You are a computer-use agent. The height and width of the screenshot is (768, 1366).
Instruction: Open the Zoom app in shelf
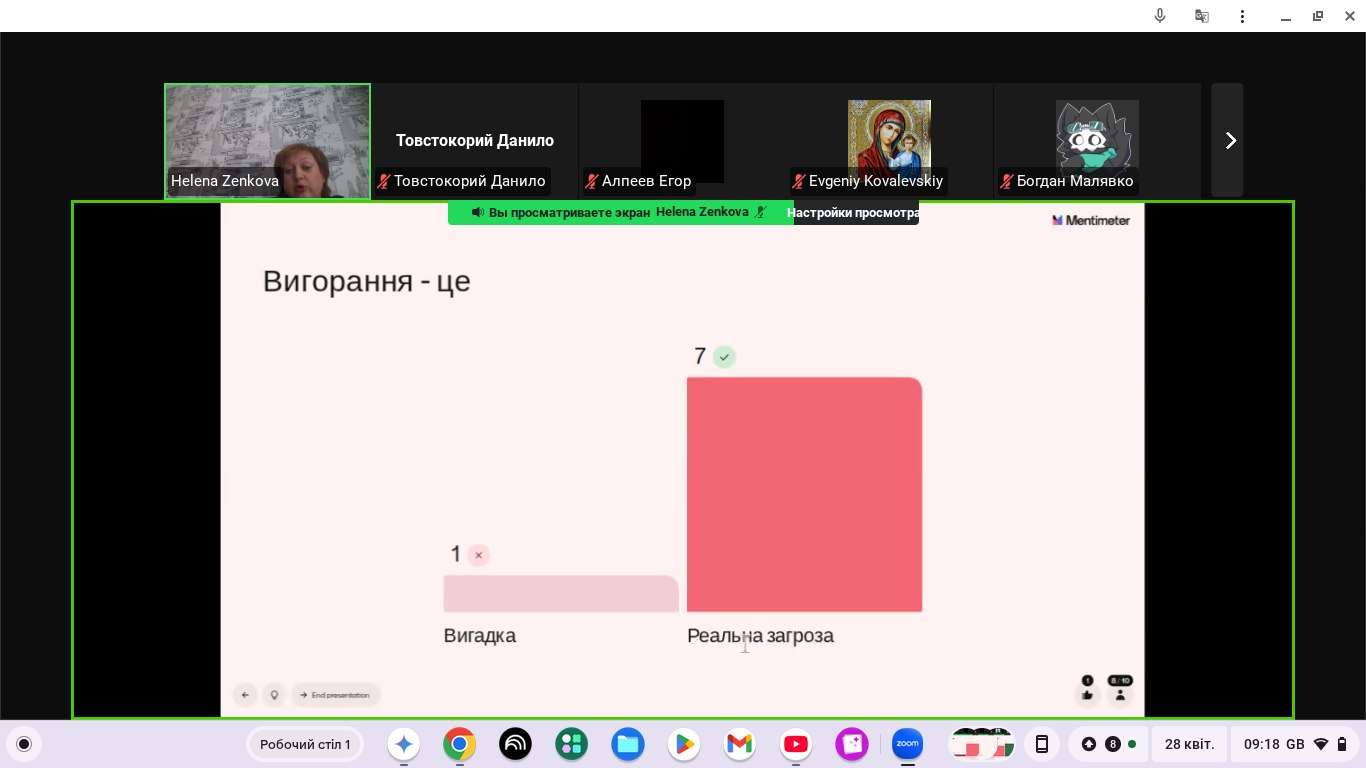coord(907,744)
